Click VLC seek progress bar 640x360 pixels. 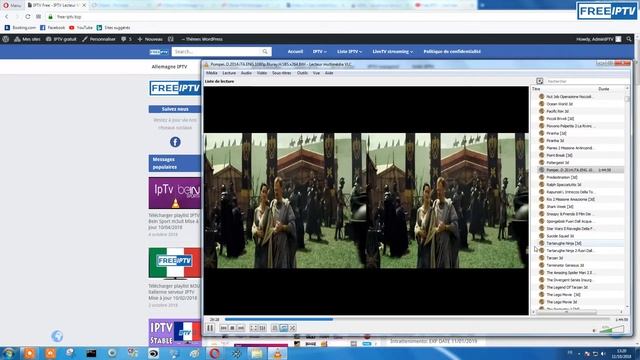417,319
